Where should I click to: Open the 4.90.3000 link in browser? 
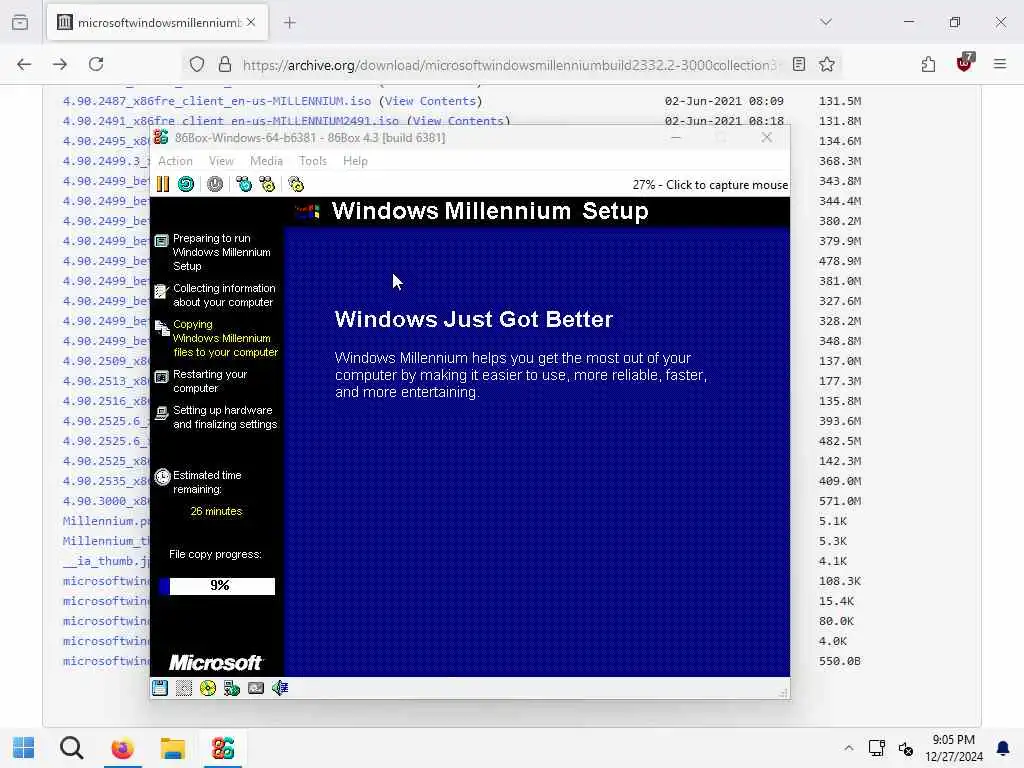[106, 501]
